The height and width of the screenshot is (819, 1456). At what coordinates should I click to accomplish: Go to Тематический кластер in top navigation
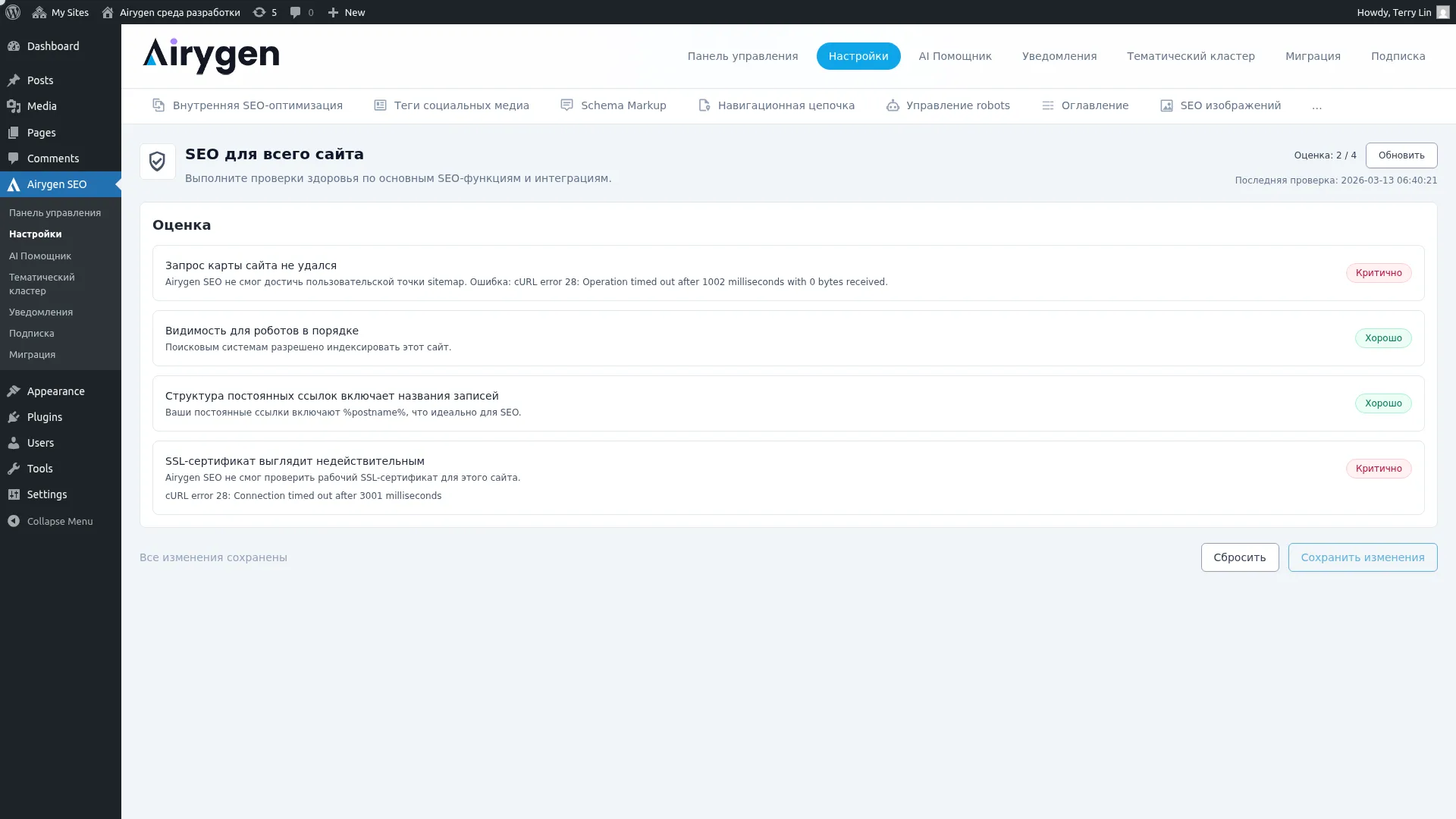1191,56
